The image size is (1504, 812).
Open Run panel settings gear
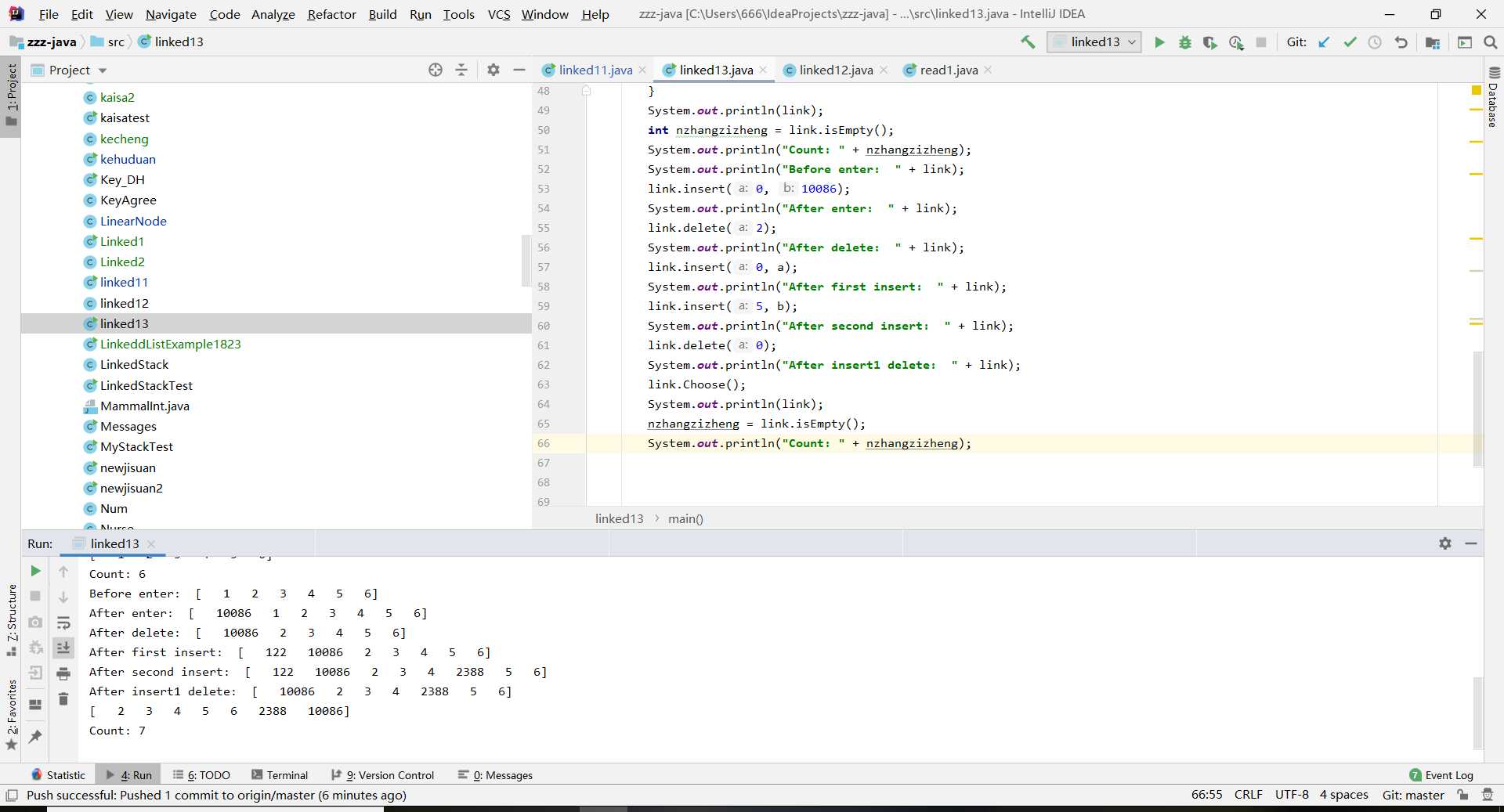click(1445, 543)
